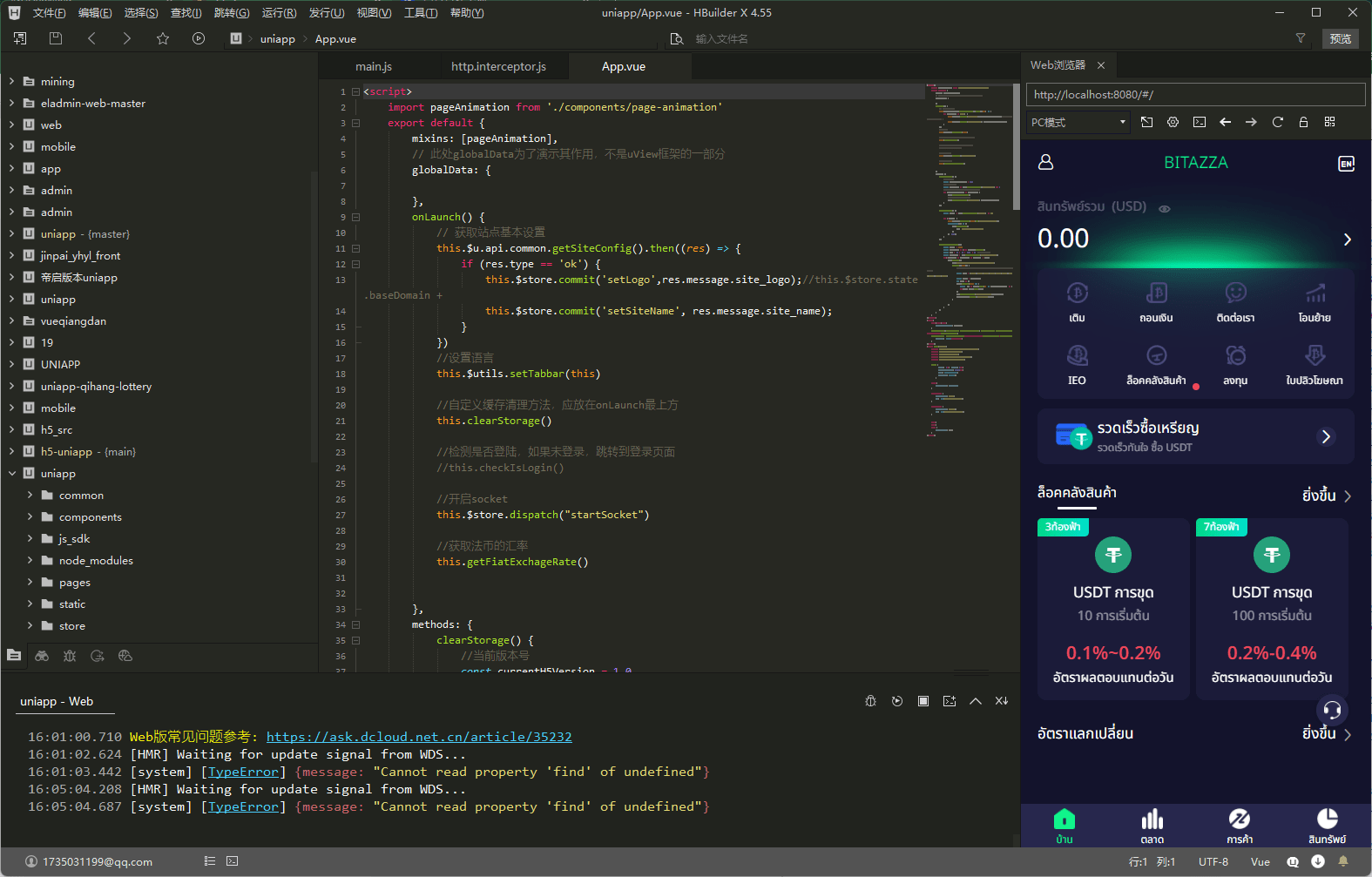The image size is (1372, 877).
Task: Click the customer service headset icon
Action: (1331, 710)
